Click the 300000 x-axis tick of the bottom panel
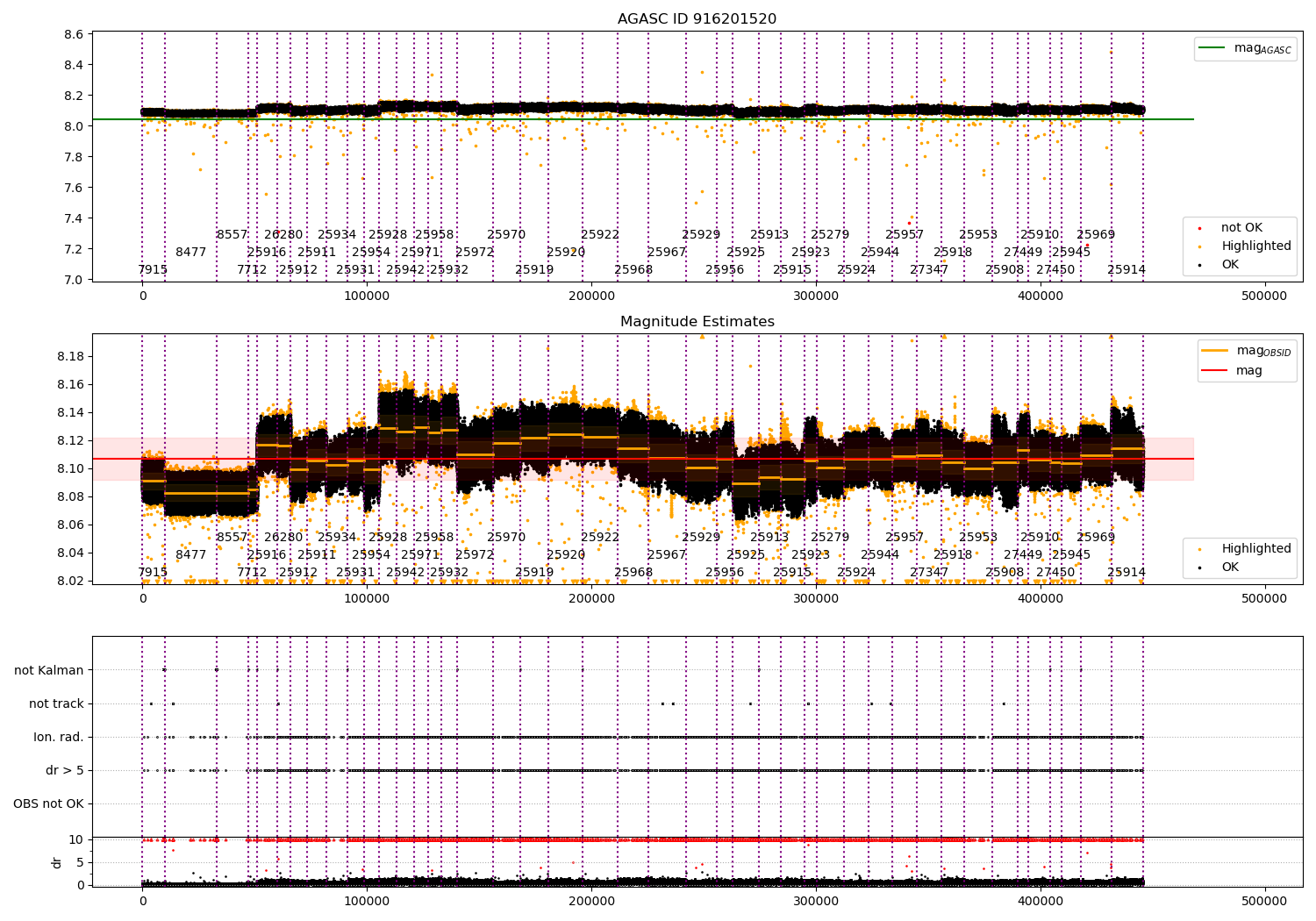1316x921 pixels. tap(816, 901)
